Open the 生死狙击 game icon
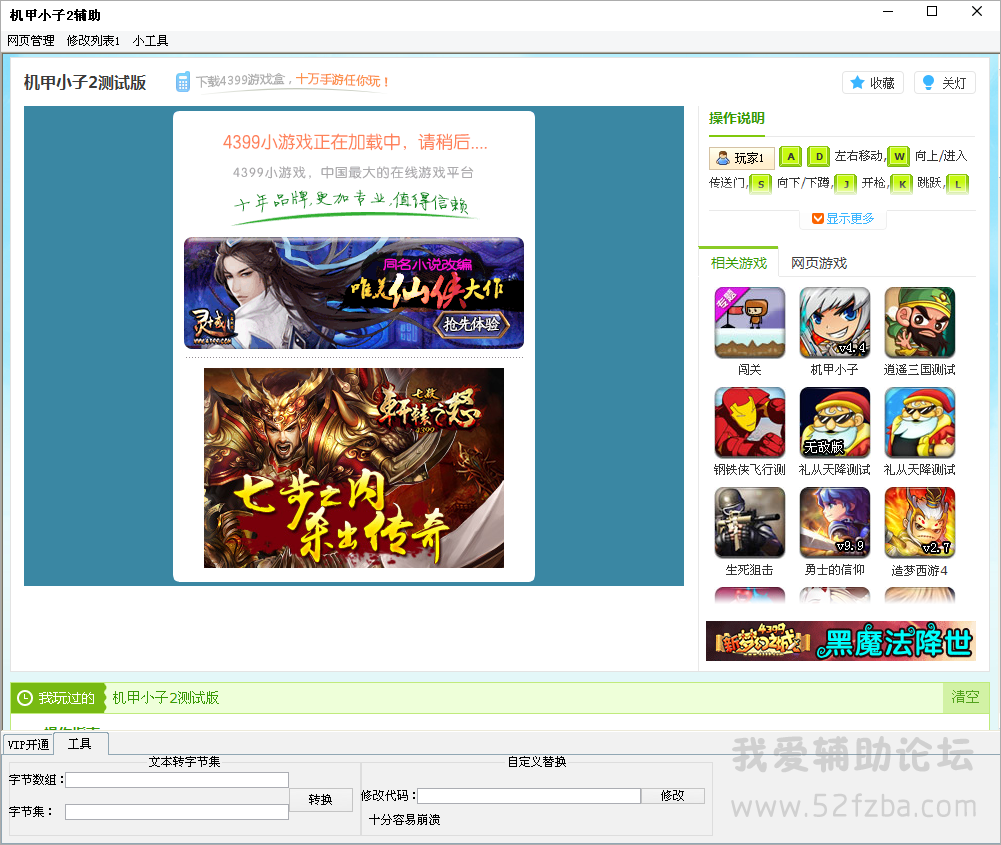 tap(749, 522)
